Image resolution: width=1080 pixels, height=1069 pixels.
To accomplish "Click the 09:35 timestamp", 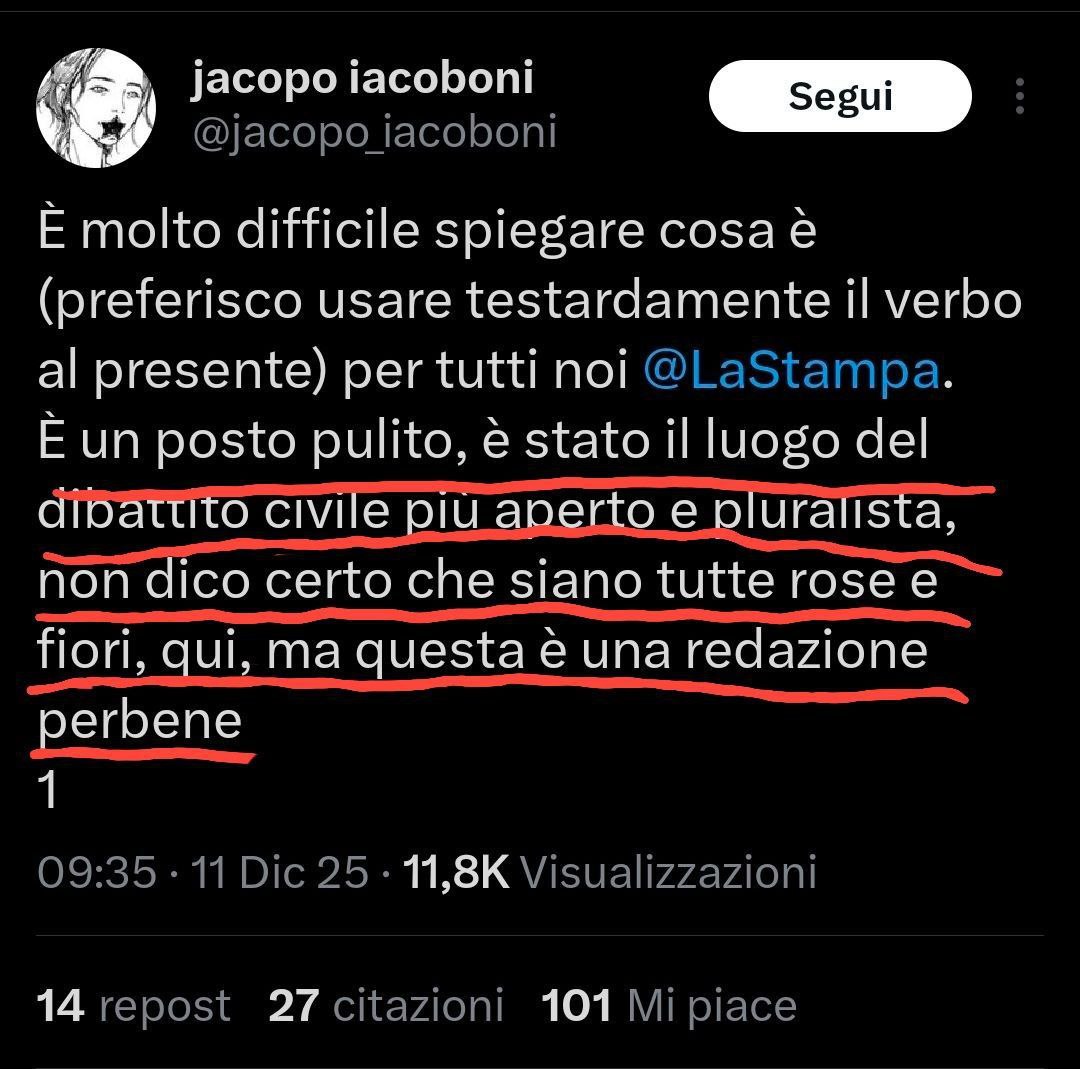I will [x=97, y=871].
